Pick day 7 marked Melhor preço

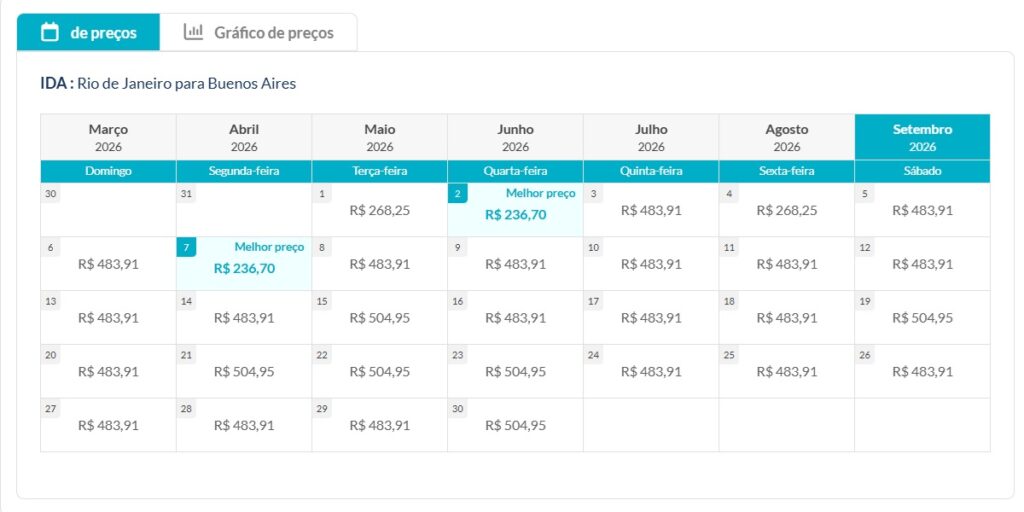[244, 264]
